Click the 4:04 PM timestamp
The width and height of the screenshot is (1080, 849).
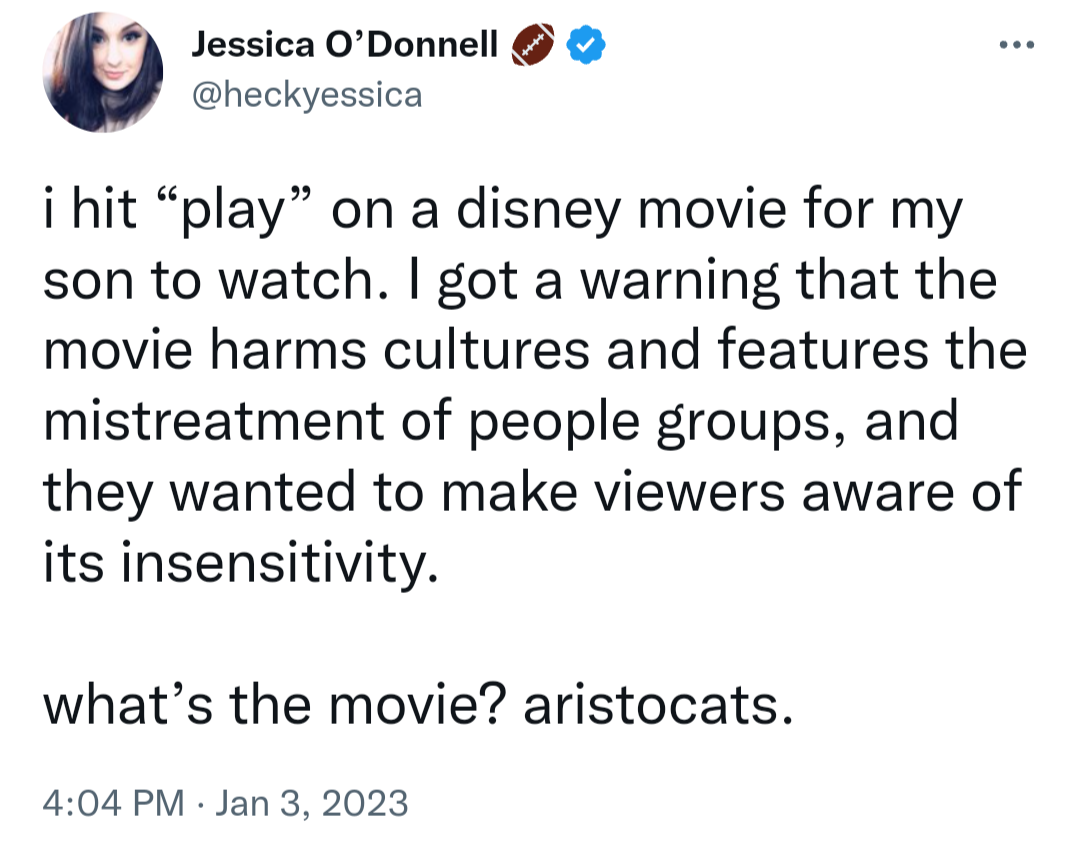pos(113,803)
